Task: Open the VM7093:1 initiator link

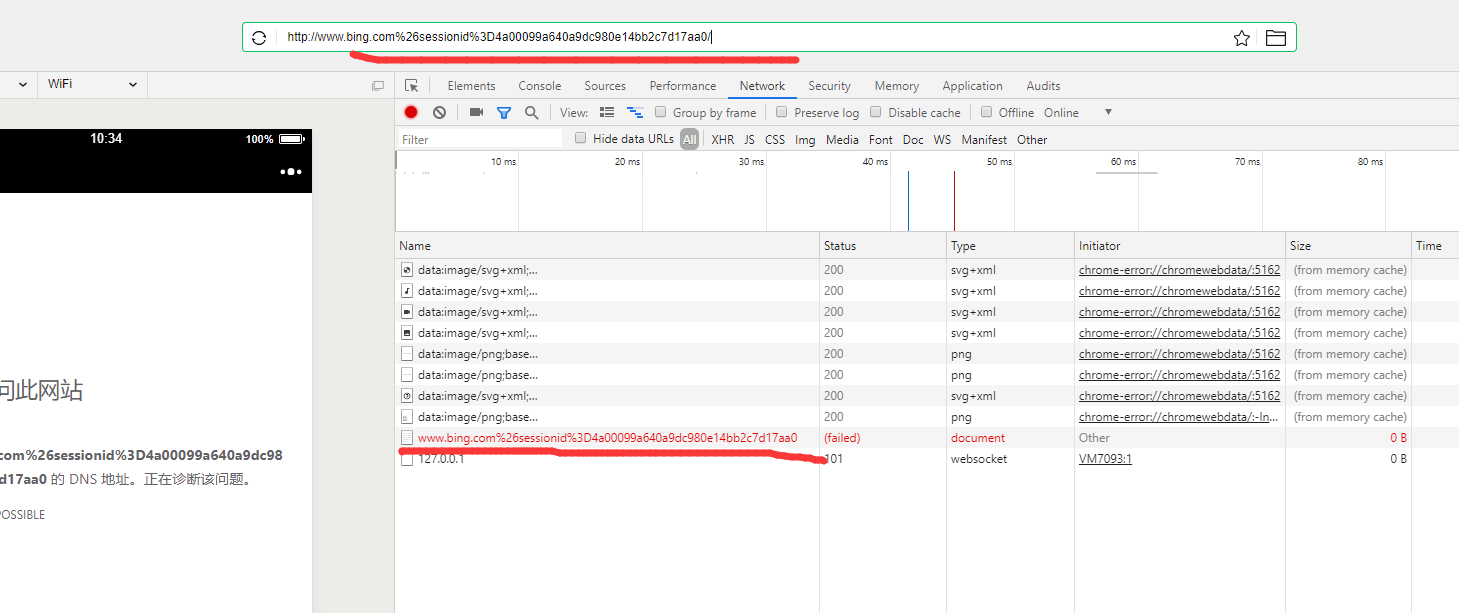Action: click(x=1105, y=459)
